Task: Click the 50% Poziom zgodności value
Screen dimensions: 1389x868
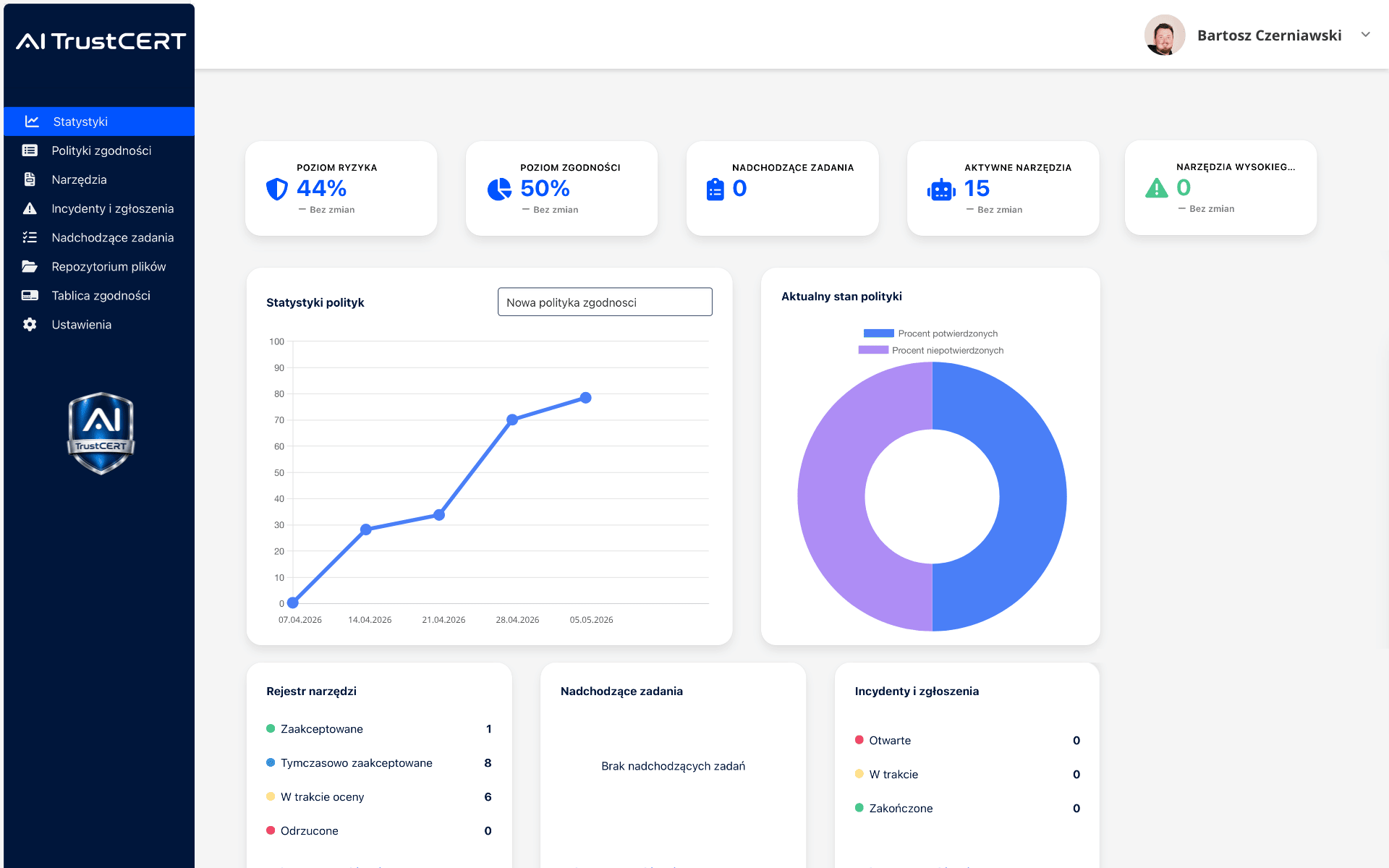Action: [545, 188]
